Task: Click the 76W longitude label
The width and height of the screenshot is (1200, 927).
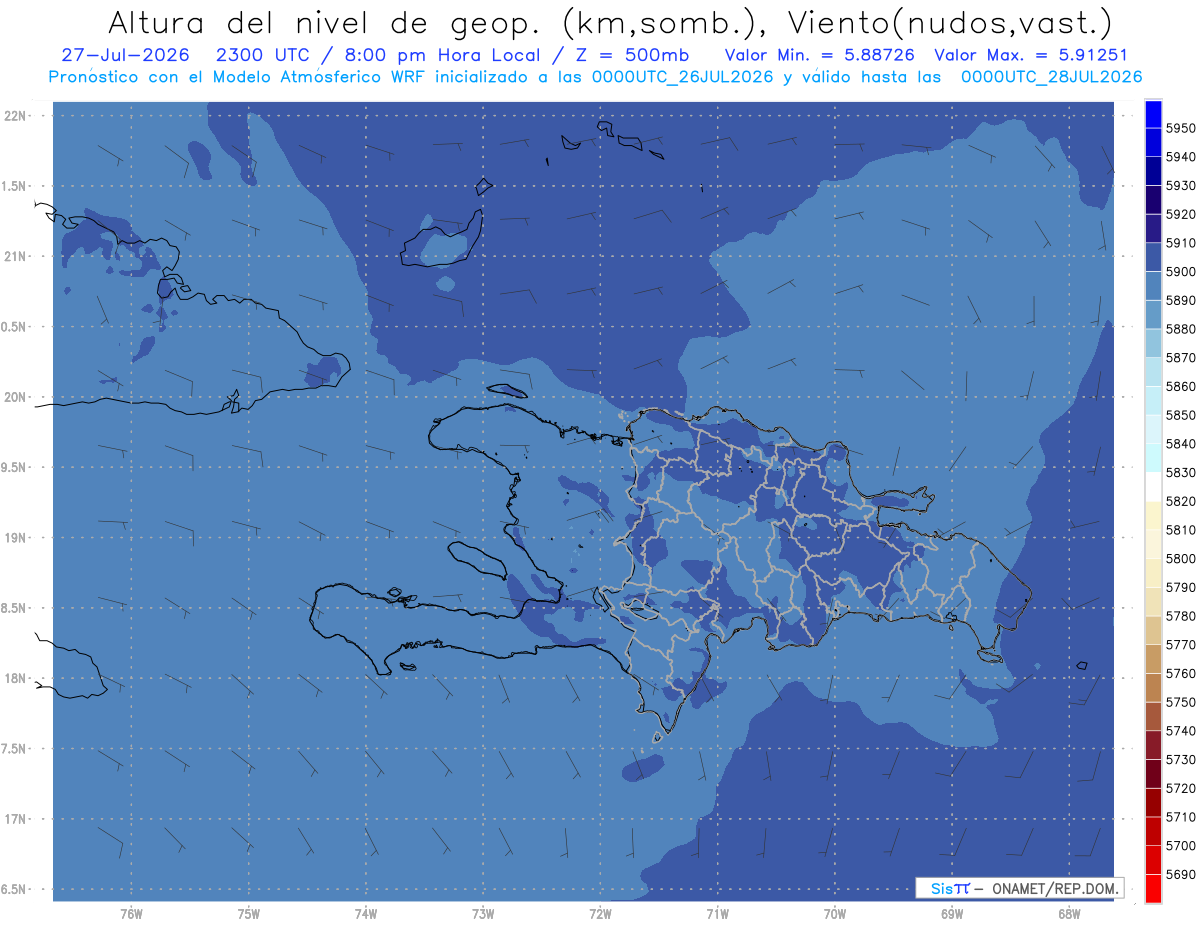Action: (x=131, y=913)
